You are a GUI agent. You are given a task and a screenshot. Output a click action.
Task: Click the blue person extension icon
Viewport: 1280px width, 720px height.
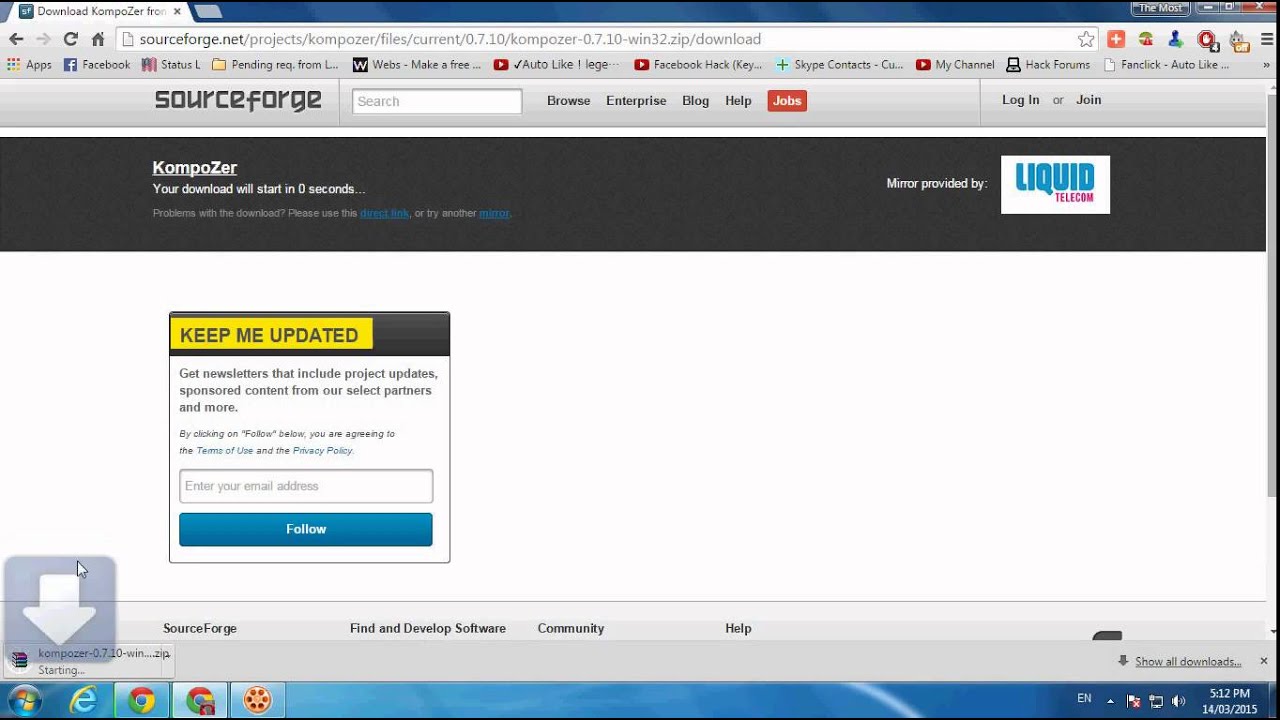pos(1176,39)
